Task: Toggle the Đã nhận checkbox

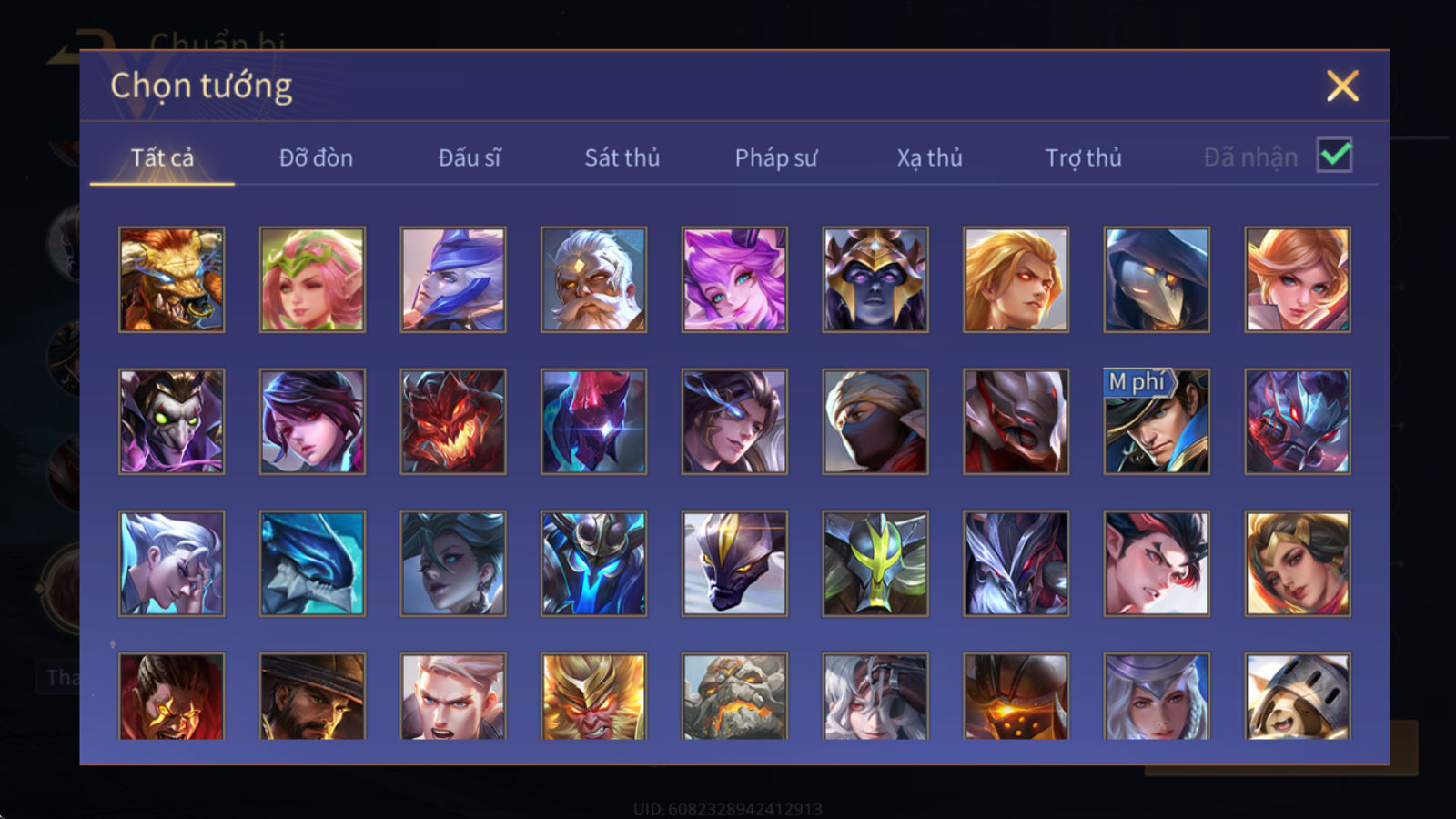Action: pos(1335,156)
